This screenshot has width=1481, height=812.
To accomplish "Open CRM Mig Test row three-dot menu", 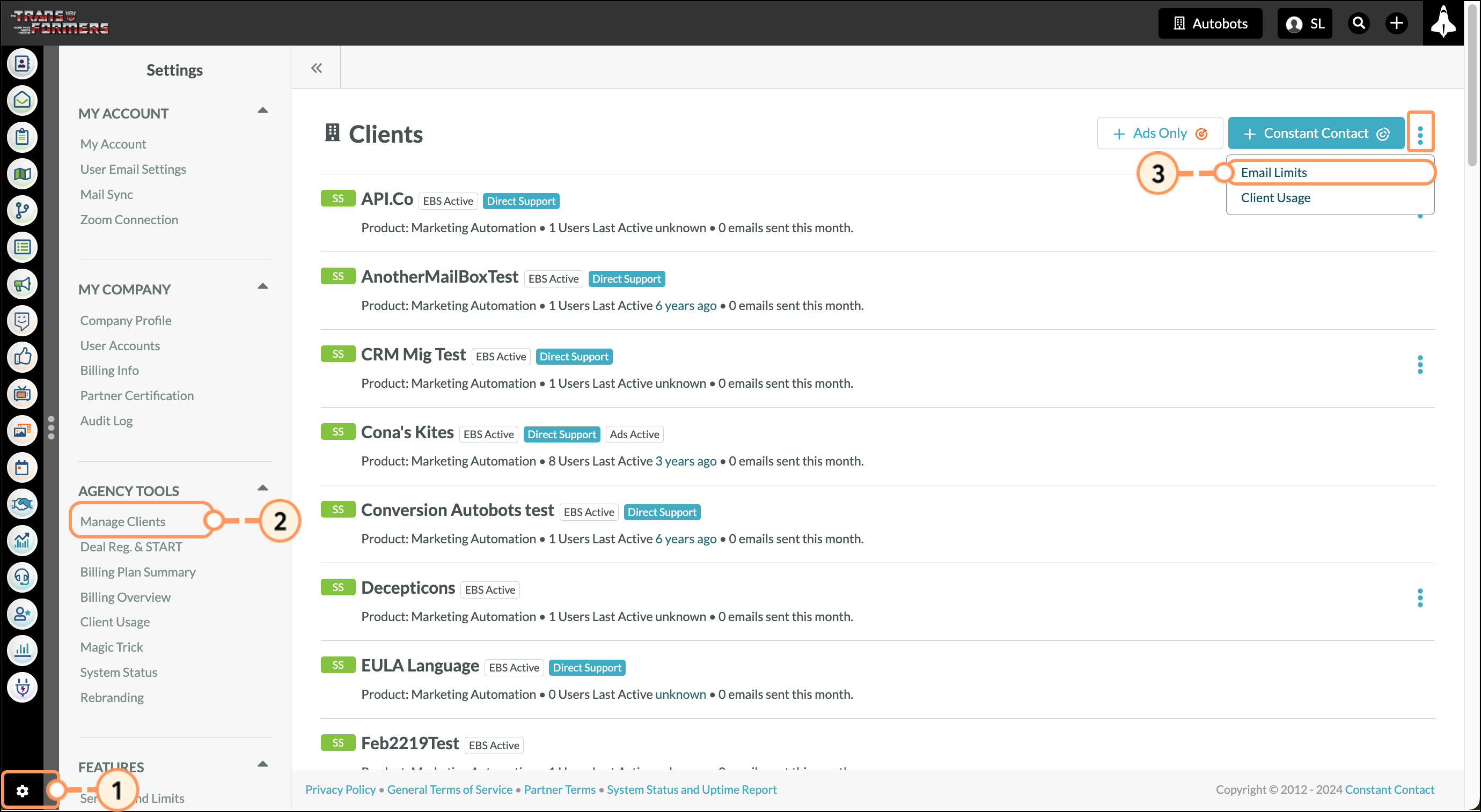I will (1420, 364).
